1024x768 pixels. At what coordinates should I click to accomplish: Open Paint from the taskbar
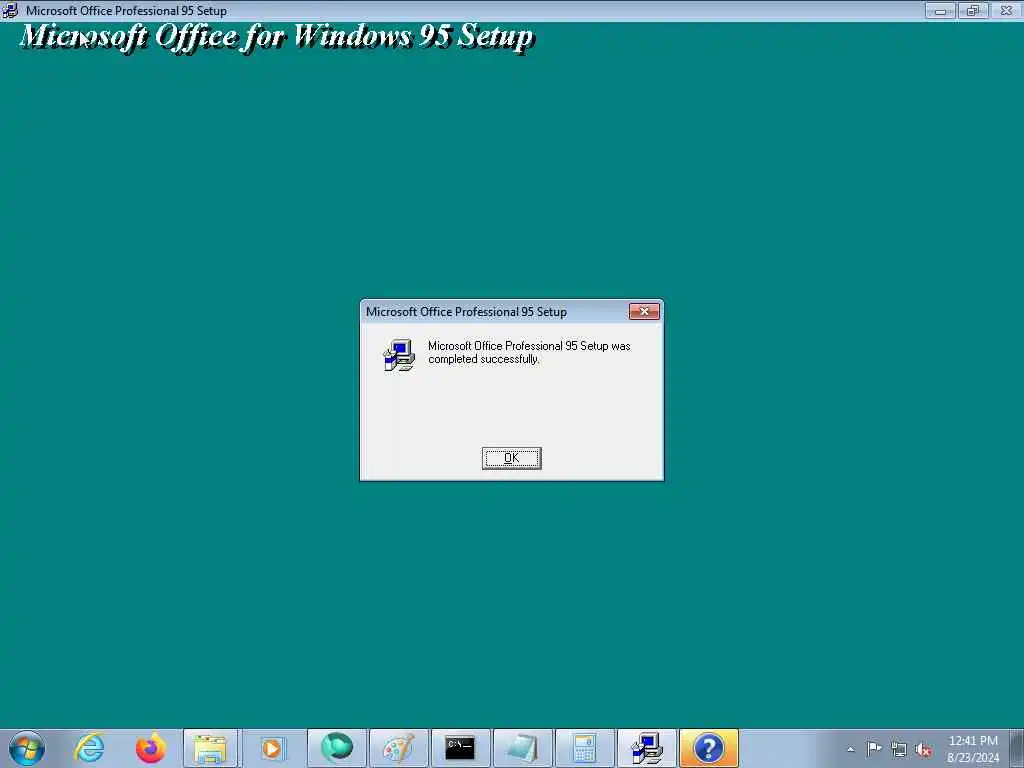click(398, 748)
